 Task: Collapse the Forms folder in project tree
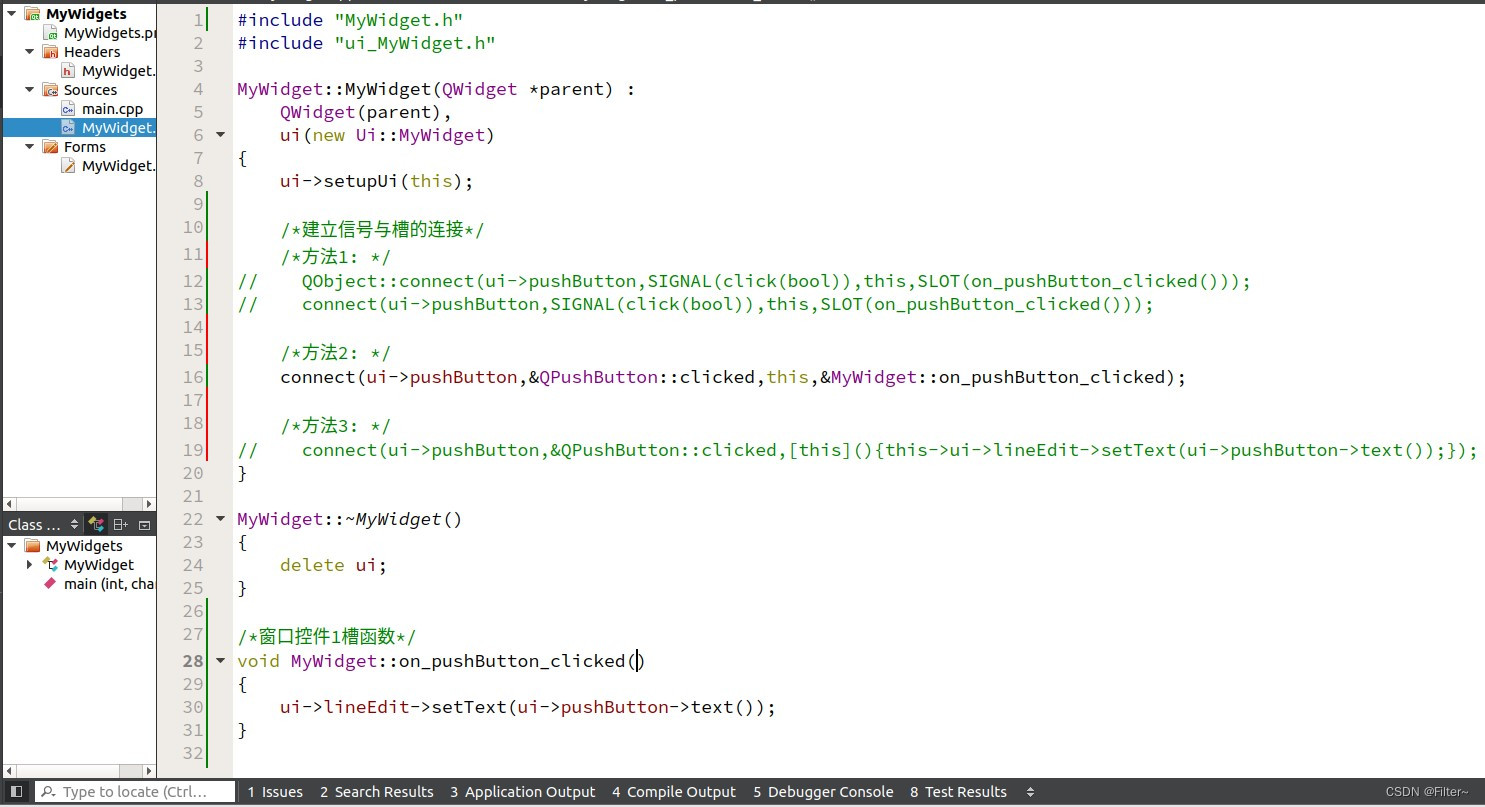coord(30,147)
